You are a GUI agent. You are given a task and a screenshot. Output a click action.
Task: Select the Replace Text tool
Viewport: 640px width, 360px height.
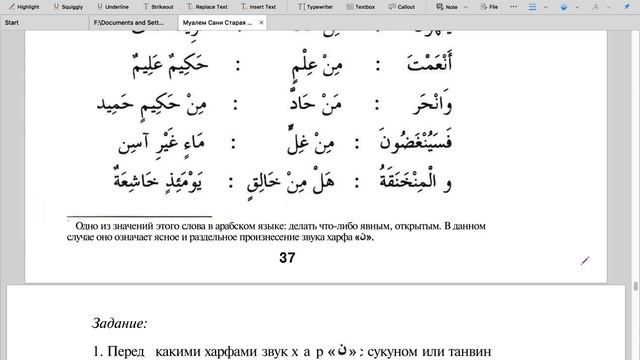[207, 7]
